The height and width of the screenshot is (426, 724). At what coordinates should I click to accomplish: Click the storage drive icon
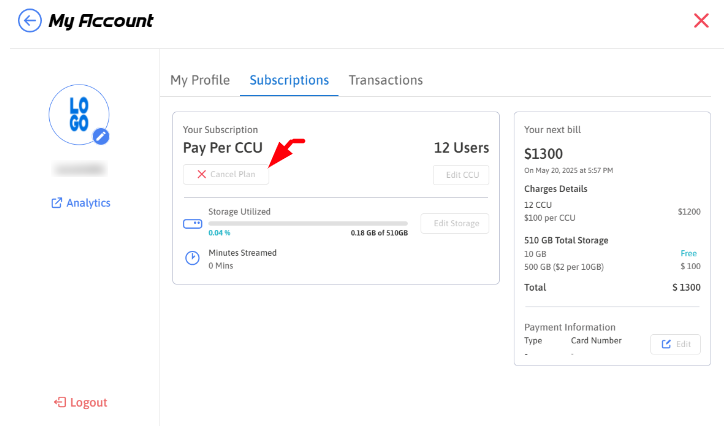click(193, 223)
